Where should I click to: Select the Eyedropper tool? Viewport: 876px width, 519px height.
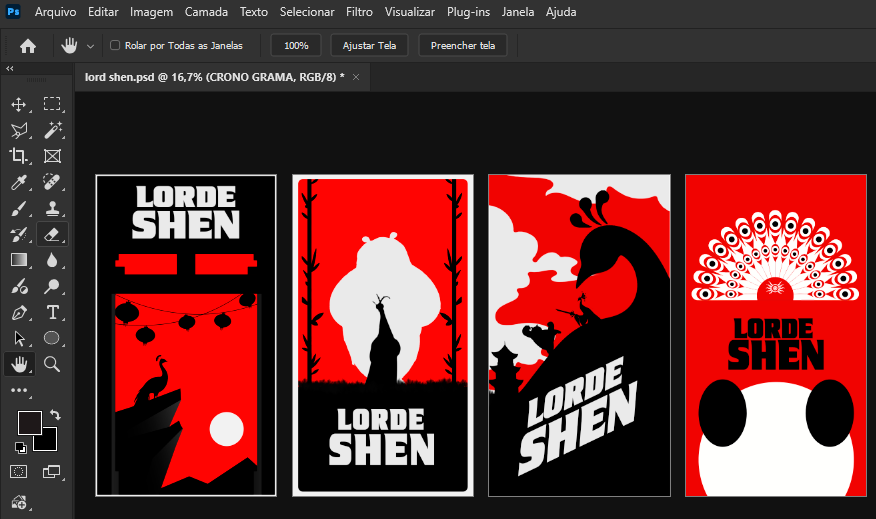19,182
